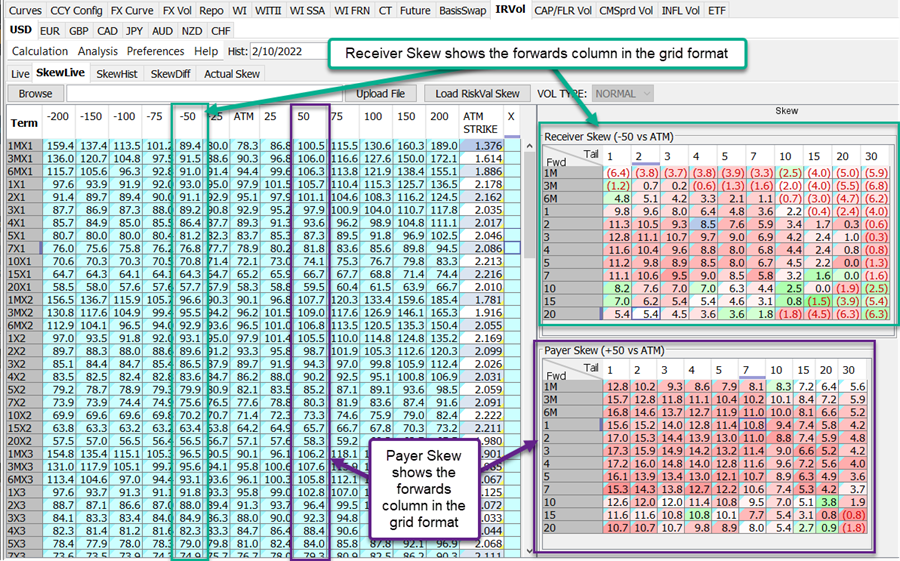Click Receiver Skew tail 30 column header

click(x=872, y=156)
